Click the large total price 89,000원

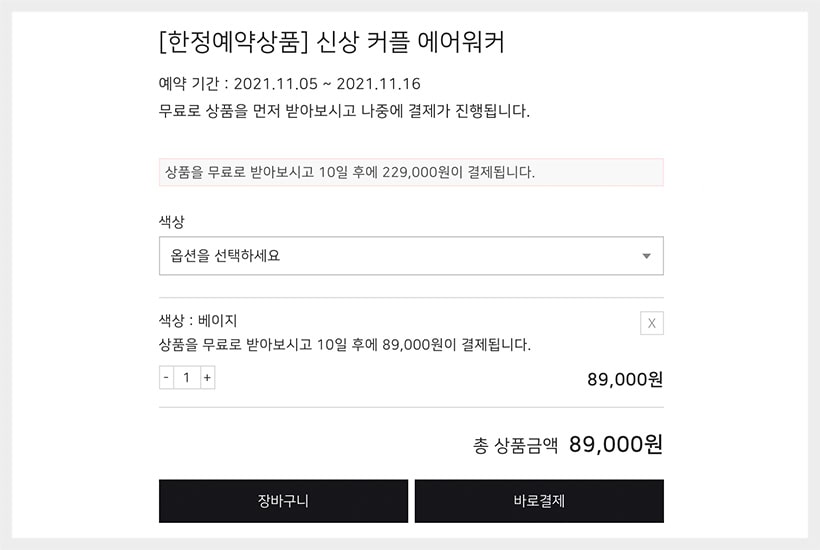pos(615,445)
